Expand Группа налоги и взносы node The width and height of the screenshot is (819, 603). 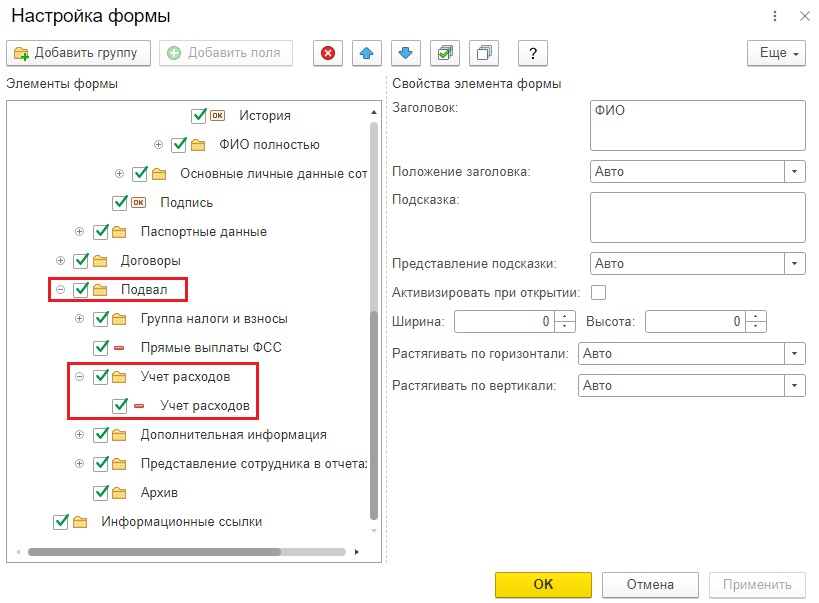pyautogui.click(x=79, y=318)
